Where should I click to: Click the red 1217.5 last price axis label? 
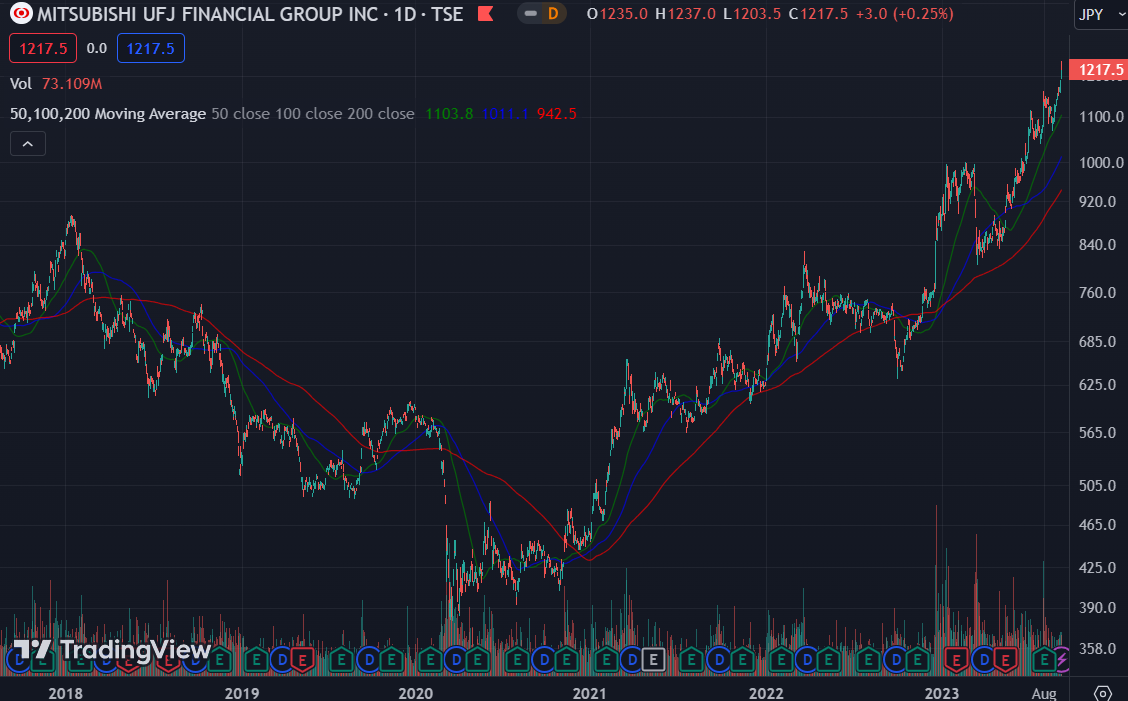click(x=1099, y=70)
